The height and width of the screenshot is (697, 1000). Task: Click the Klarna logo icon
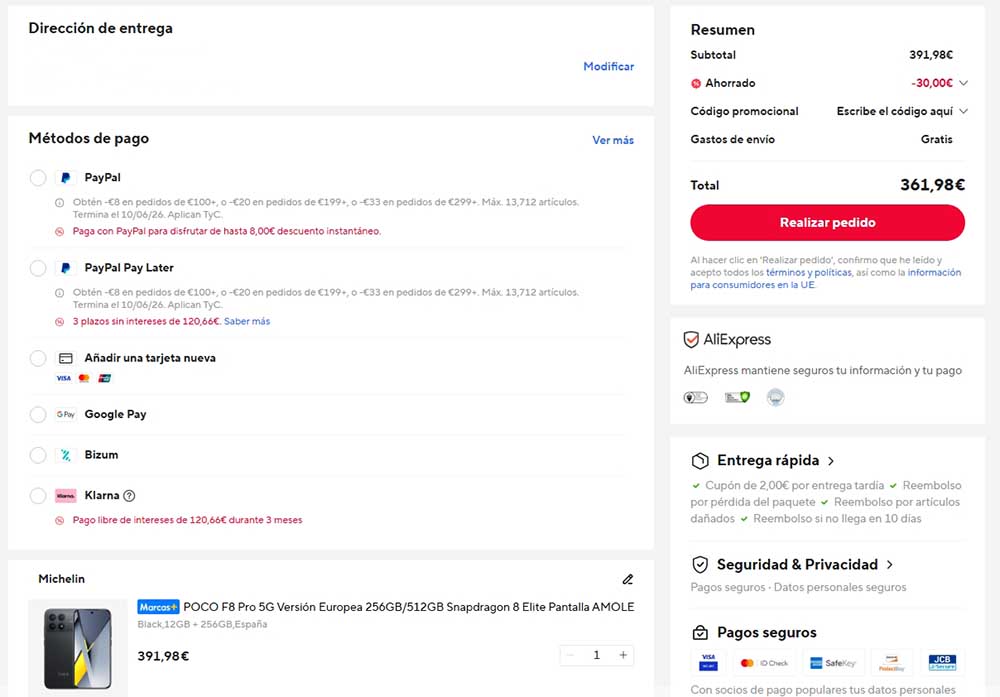click(65, 495)
